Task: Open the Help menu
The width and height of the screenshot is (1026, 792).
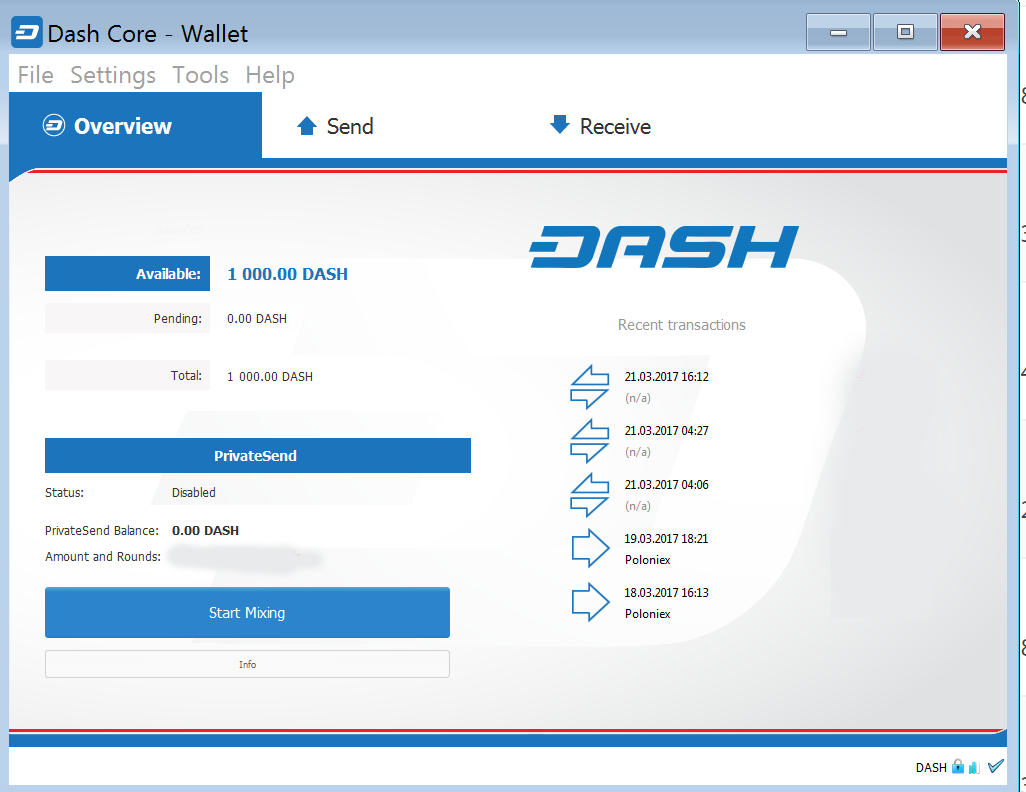Action: [x=270, y=75]
